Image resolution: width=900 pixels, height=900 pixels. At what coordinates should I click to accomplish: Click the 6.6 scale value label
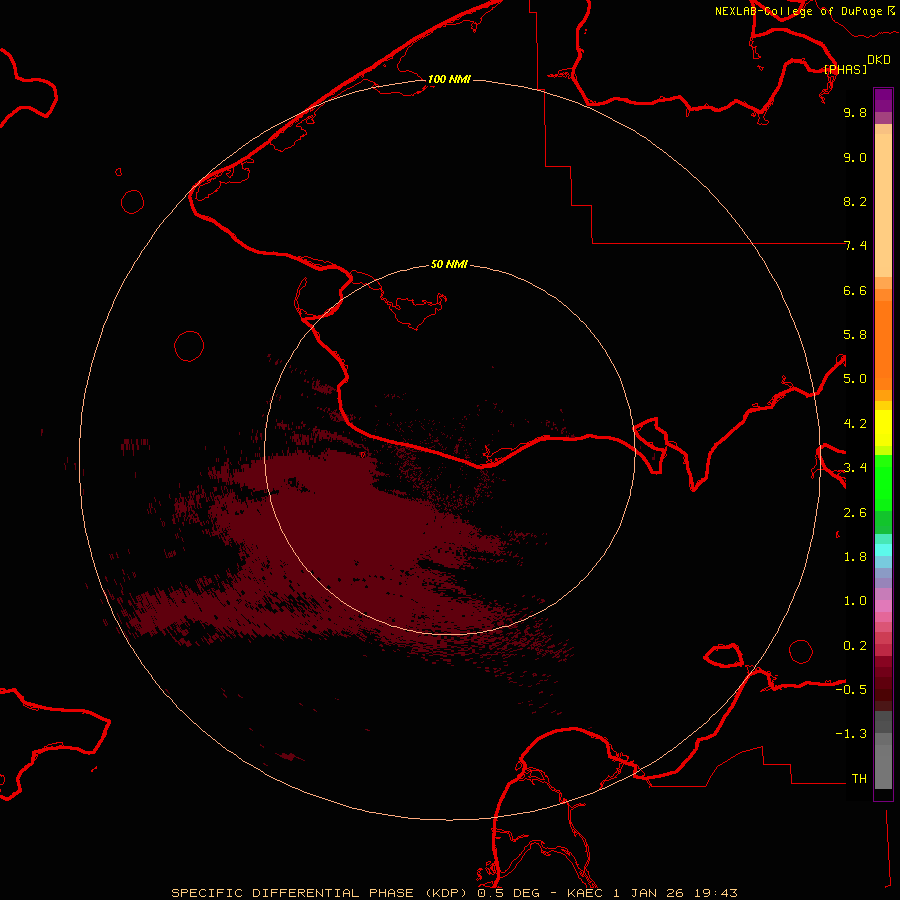click(855, 290)
